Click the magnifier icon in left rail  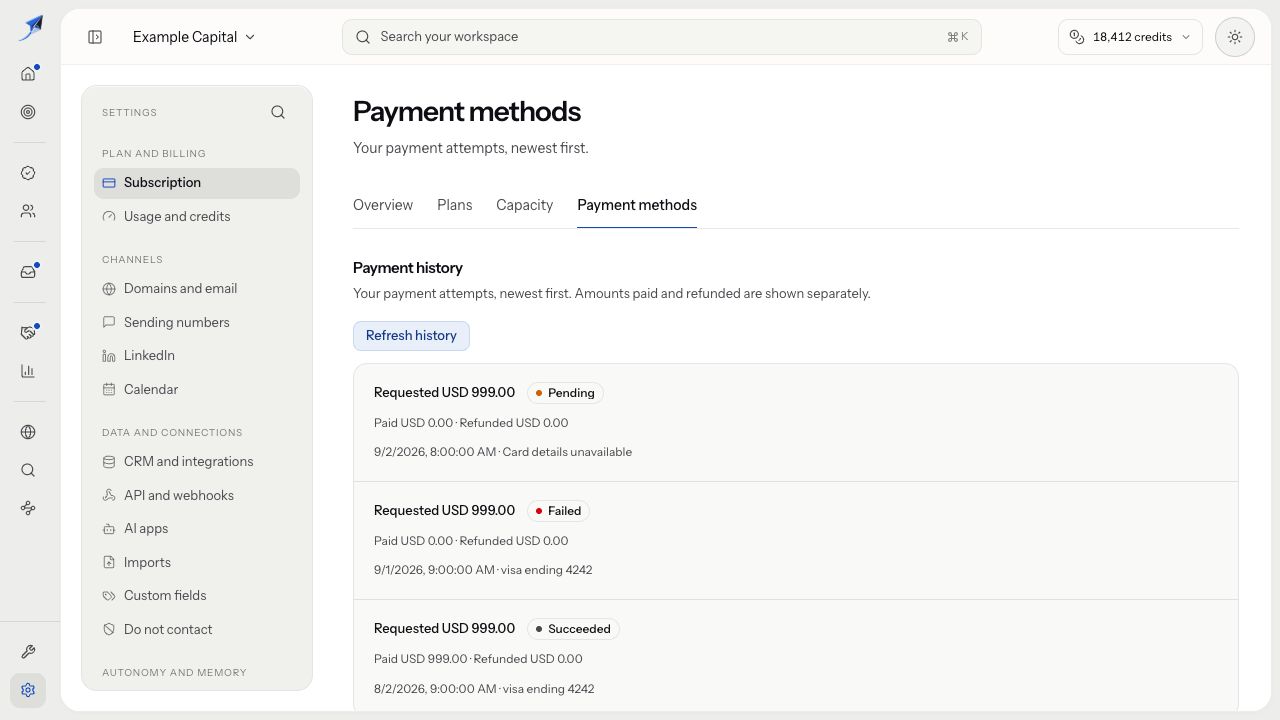click(x=28, y=470)
